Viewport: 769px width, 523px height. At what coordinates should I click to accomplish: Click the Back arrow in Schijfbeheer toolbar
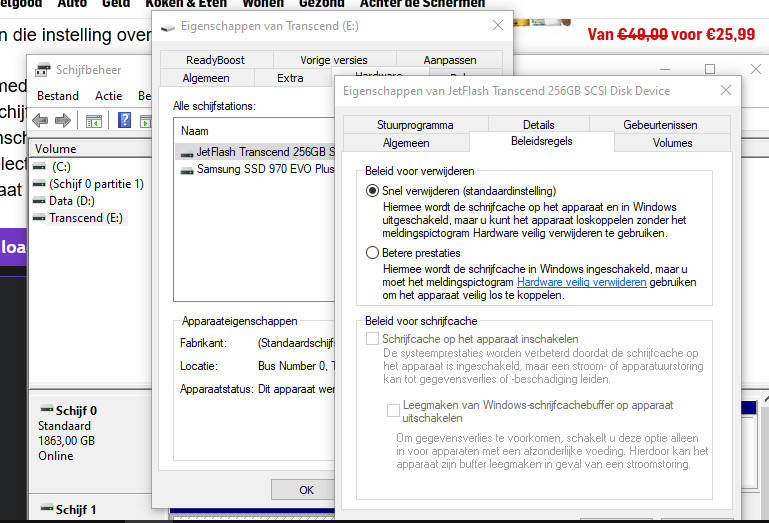click(40, 120)
